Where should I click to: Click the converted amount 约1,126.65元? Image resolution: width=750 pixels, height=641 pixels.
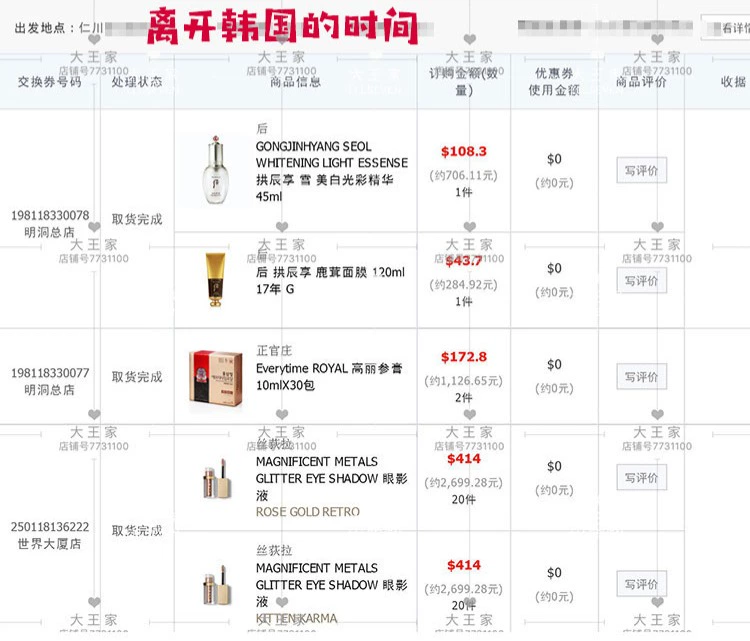(463, 381)
